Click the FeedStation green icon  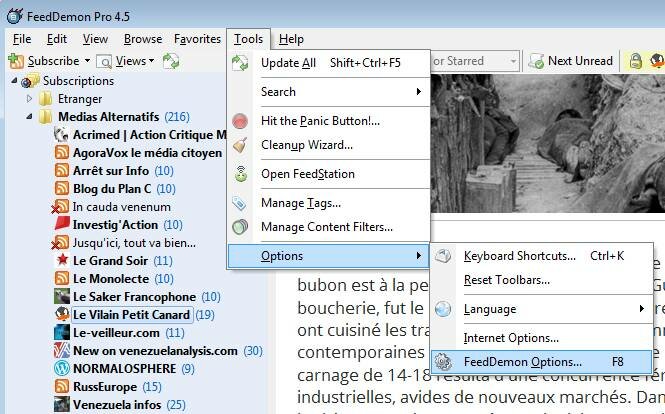pyautogui.click(x=240, y=174)
